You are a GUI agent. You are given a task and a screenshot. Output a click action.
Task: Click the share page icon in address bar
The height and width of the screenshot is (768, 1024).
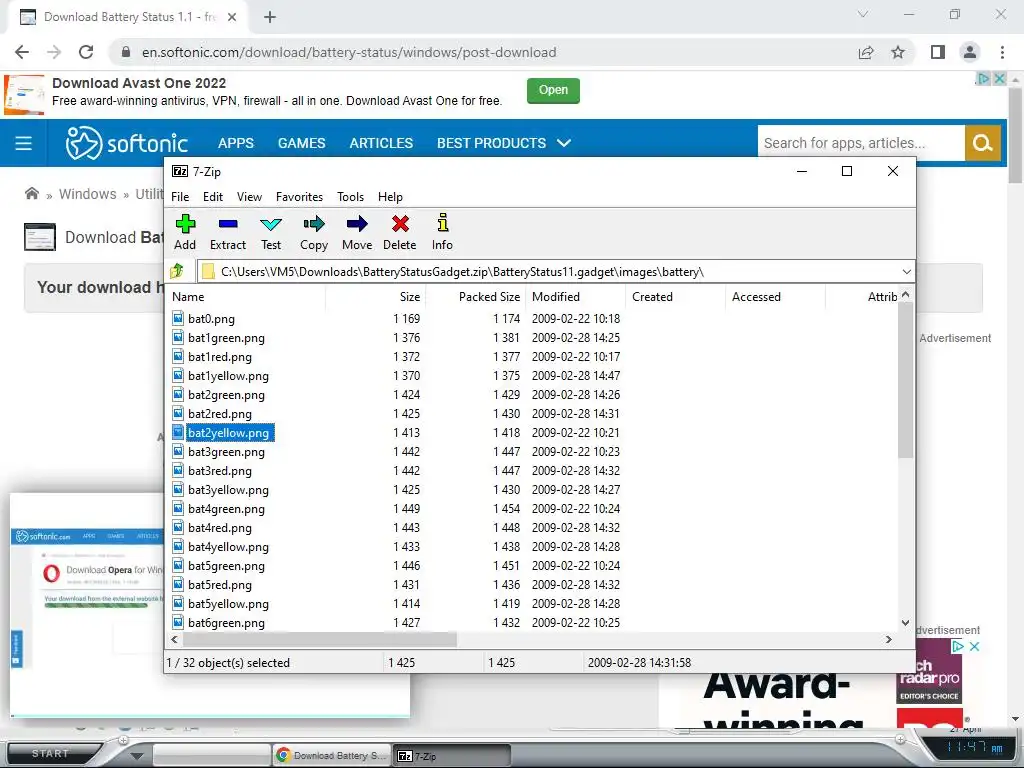866,52
